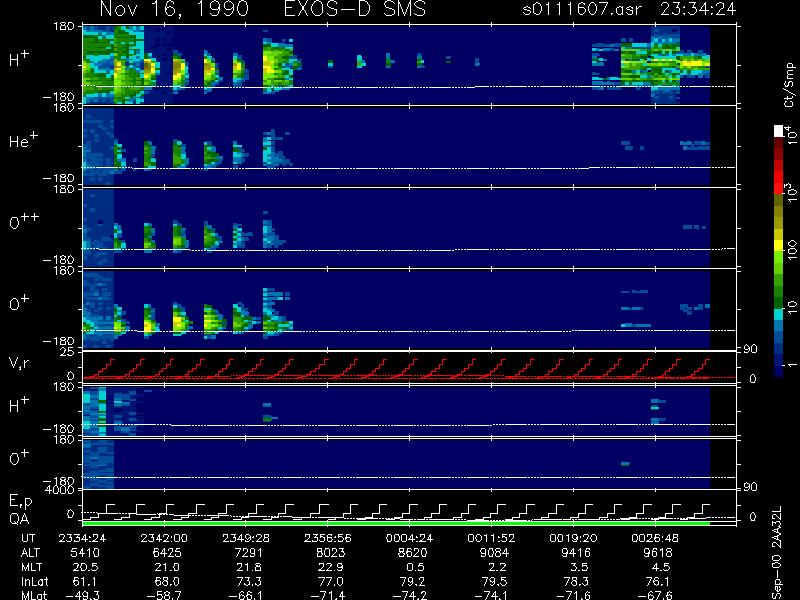Image resolution: width=800 pixels, height=600 pixels.
Task: Click the yellow color bar segment near 100
Action: 779,247
